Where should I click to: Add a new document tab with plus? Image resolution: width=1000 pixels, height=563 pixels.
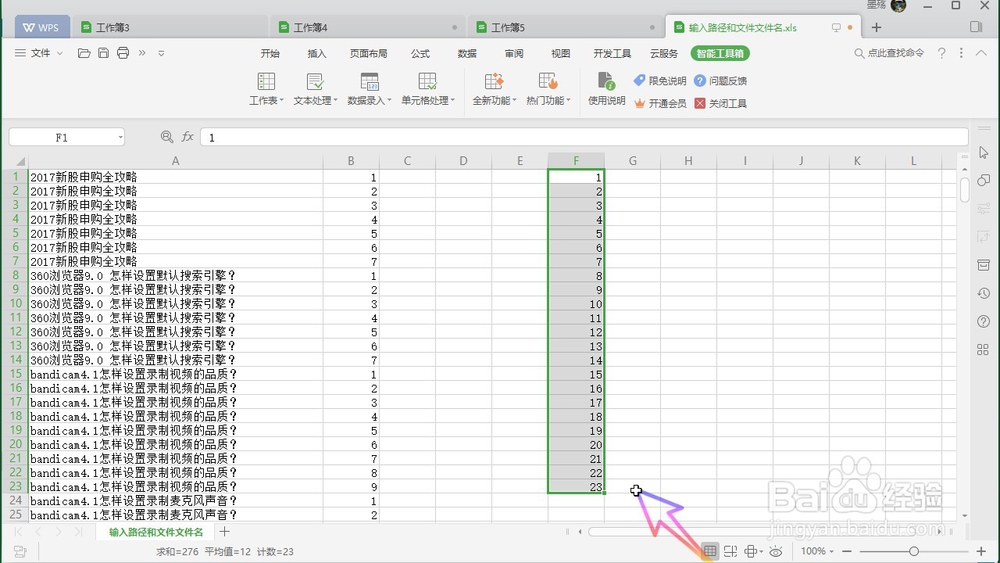(876, 27)
